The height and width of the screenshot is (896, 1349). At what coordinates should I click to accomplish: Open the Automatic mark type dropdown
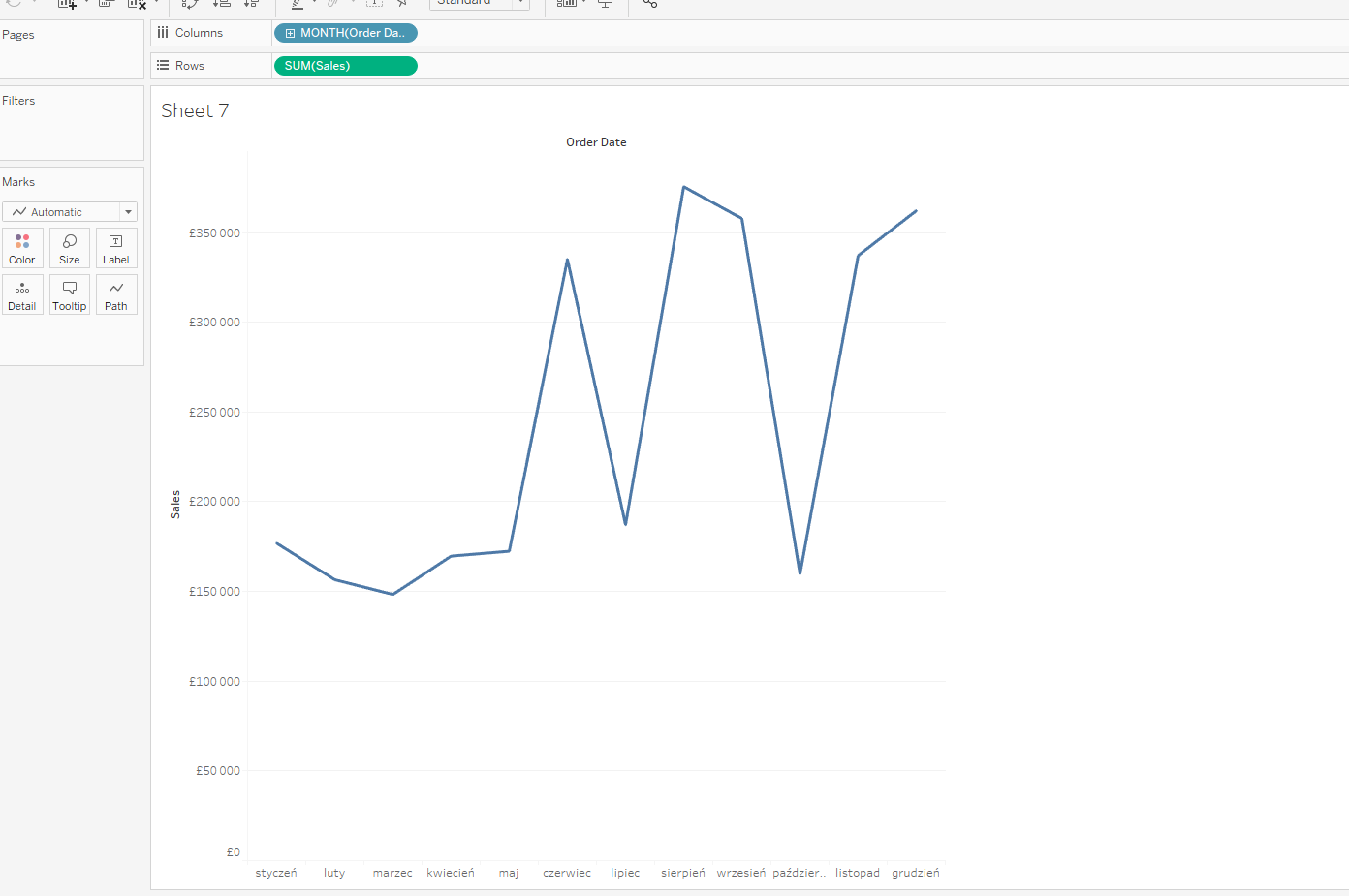pos(70,212)
